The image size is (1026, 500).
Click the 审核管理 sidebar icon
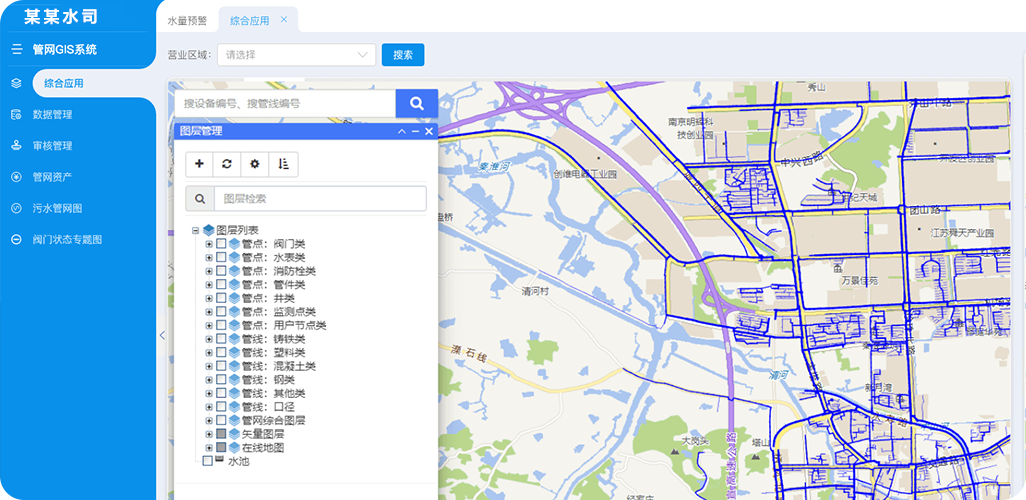(x=17, y=146)
